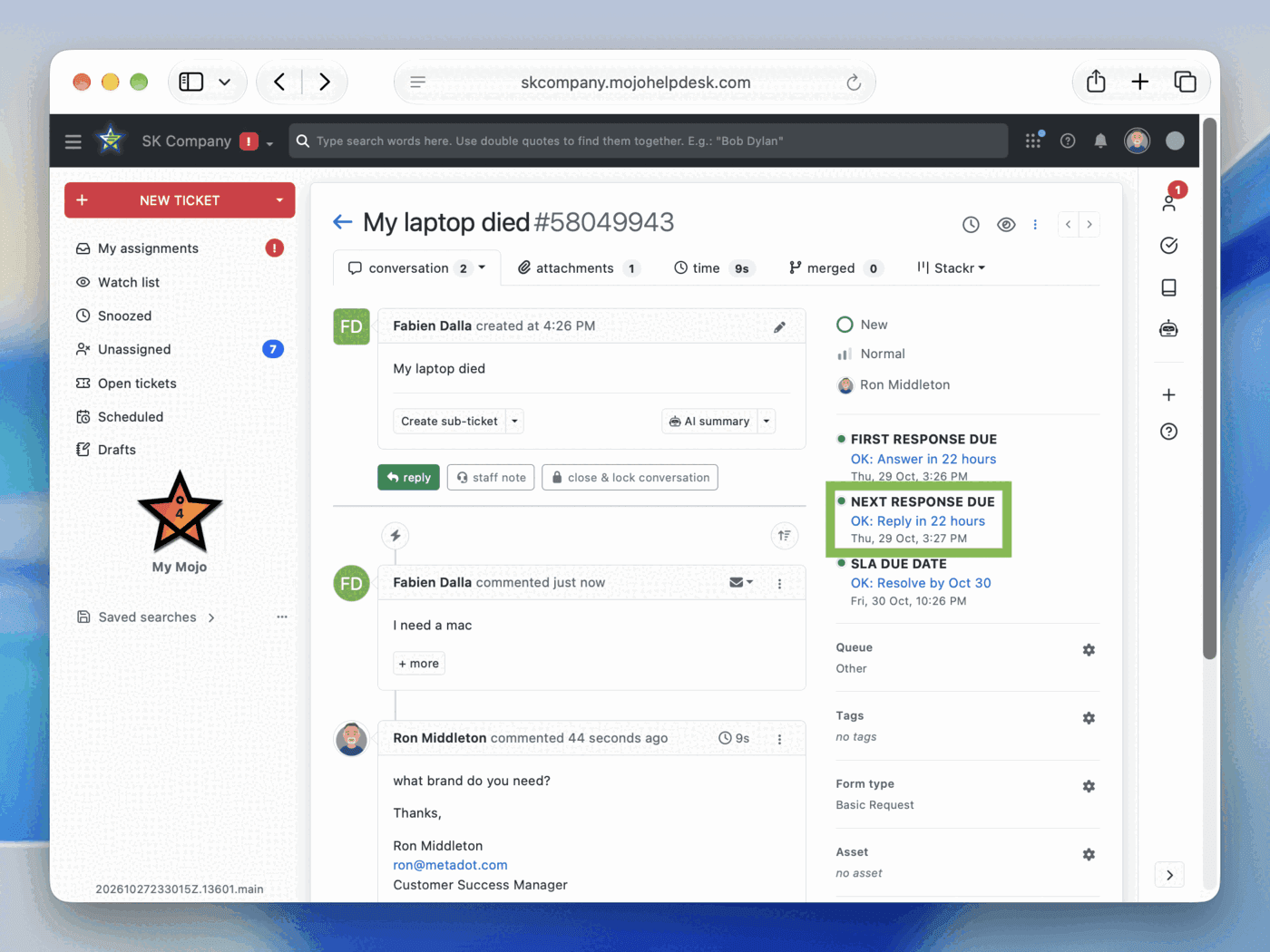Viewport: 1270px width, 952px height.
Task: Expand the Create sub-ticket dropdown arrow
Action: pyautogui.click(x=514, y=422)
